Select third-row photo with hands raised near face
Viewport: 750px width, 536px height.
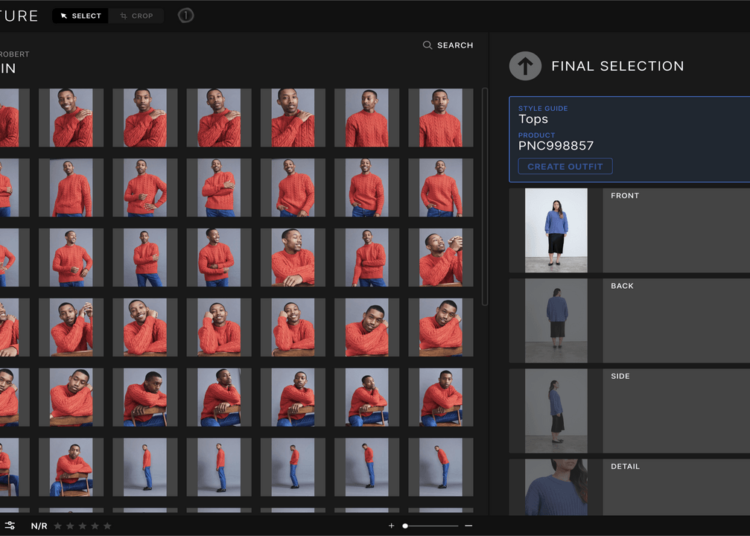441,257
